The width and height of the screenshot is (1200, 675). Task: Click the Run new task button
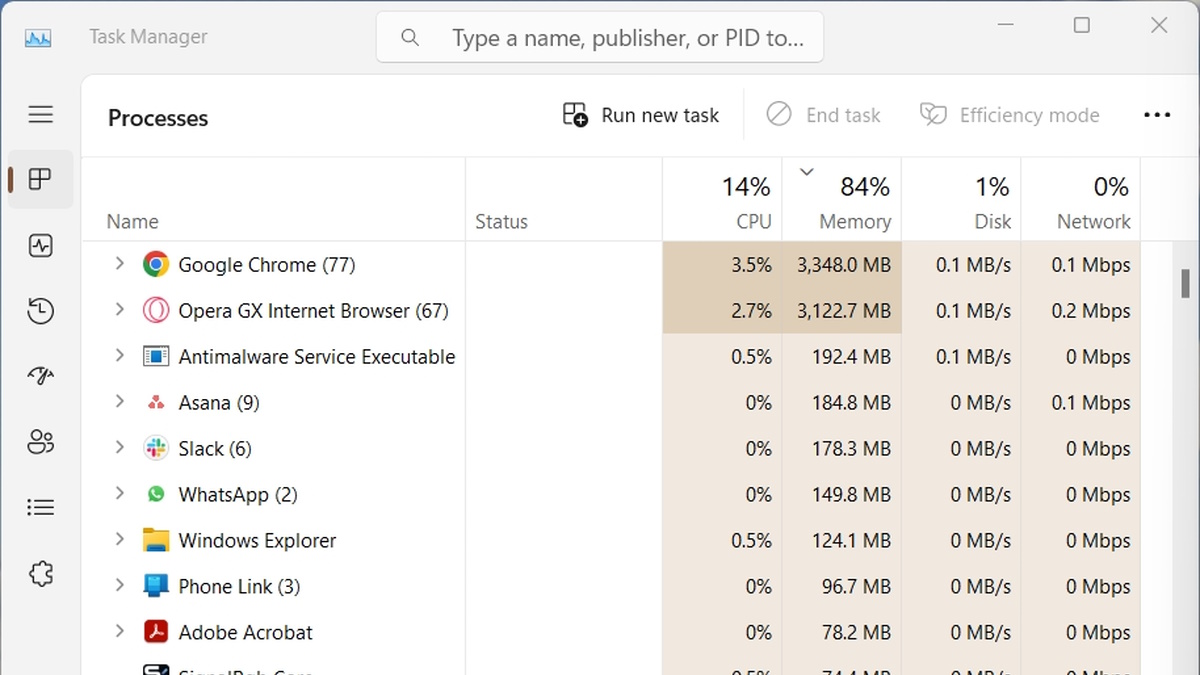[x=641, y=115]
